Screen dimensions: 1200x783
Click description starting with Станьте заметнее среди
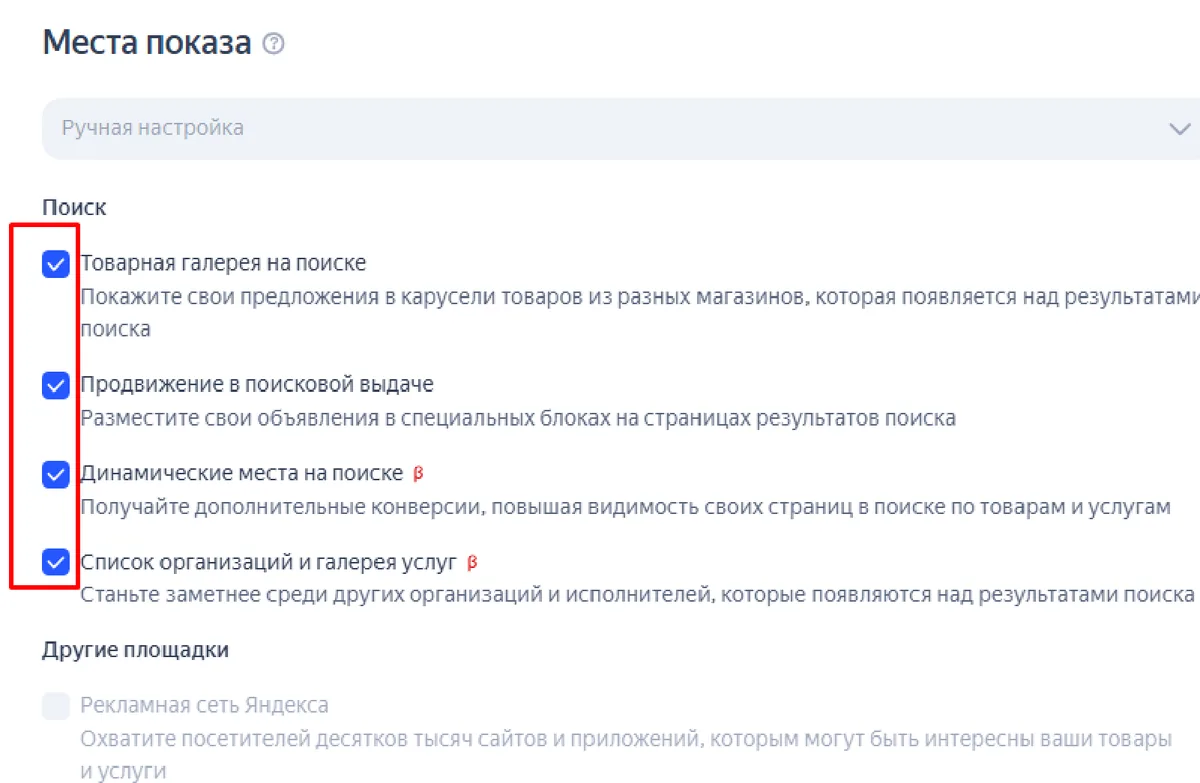pyautogui.click(x=638, y=595)
